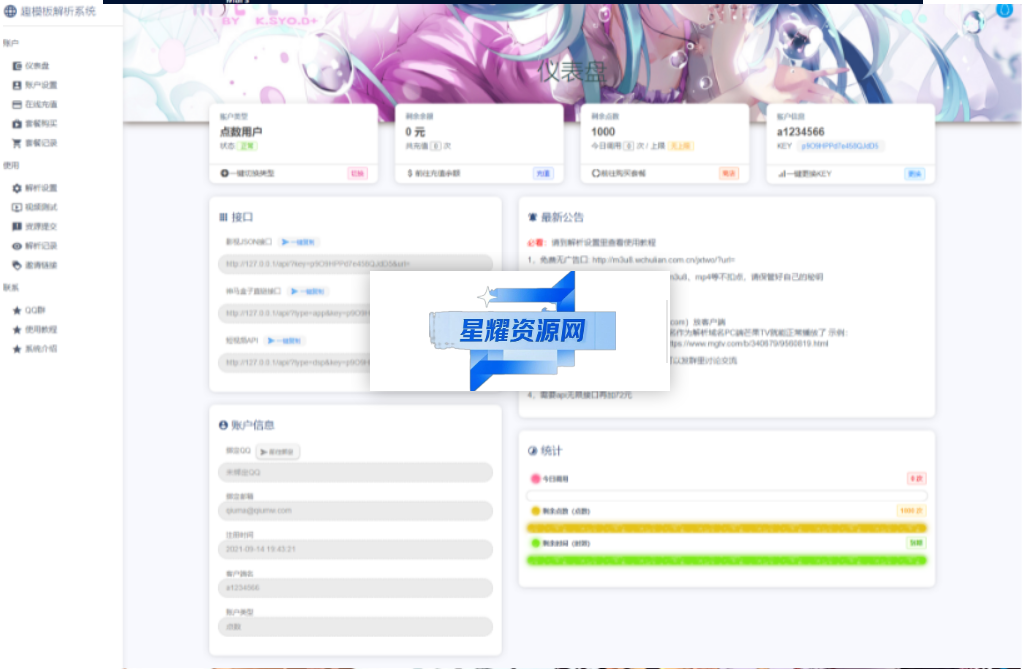Click the 神马盒子 interface URL field
The image size is (1024, 669).
[294, 314]
